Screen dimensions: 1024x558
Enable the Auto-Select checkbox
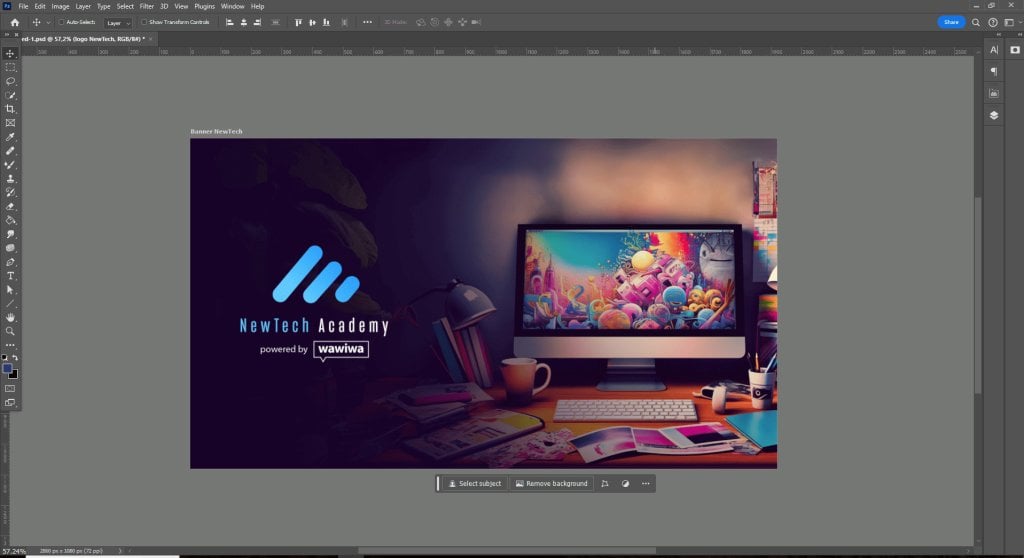coord(61,22)
